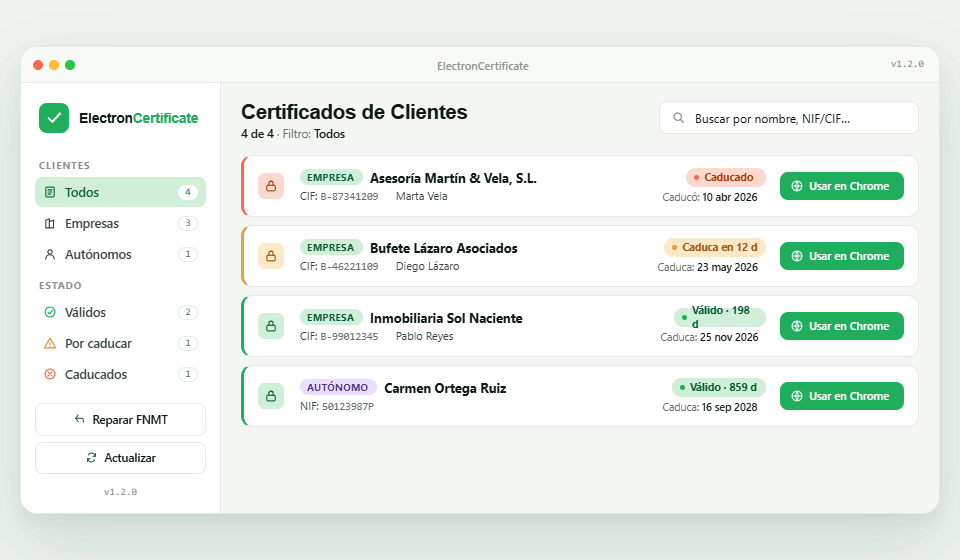
Task: Click the CIF number B-99012345
Action: (x=349, y=337)
